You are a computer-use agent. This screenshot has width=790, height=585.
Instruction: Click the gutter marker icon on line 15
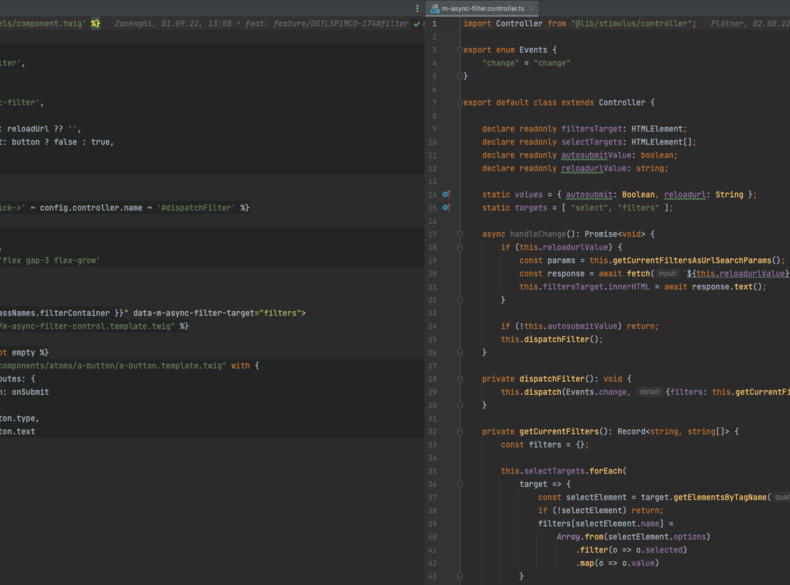(446, 208)
